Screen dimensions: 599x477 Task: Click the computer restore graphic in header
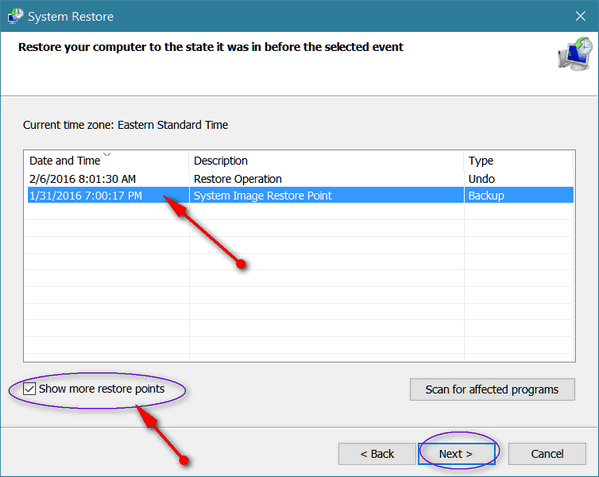click(575, 53)
